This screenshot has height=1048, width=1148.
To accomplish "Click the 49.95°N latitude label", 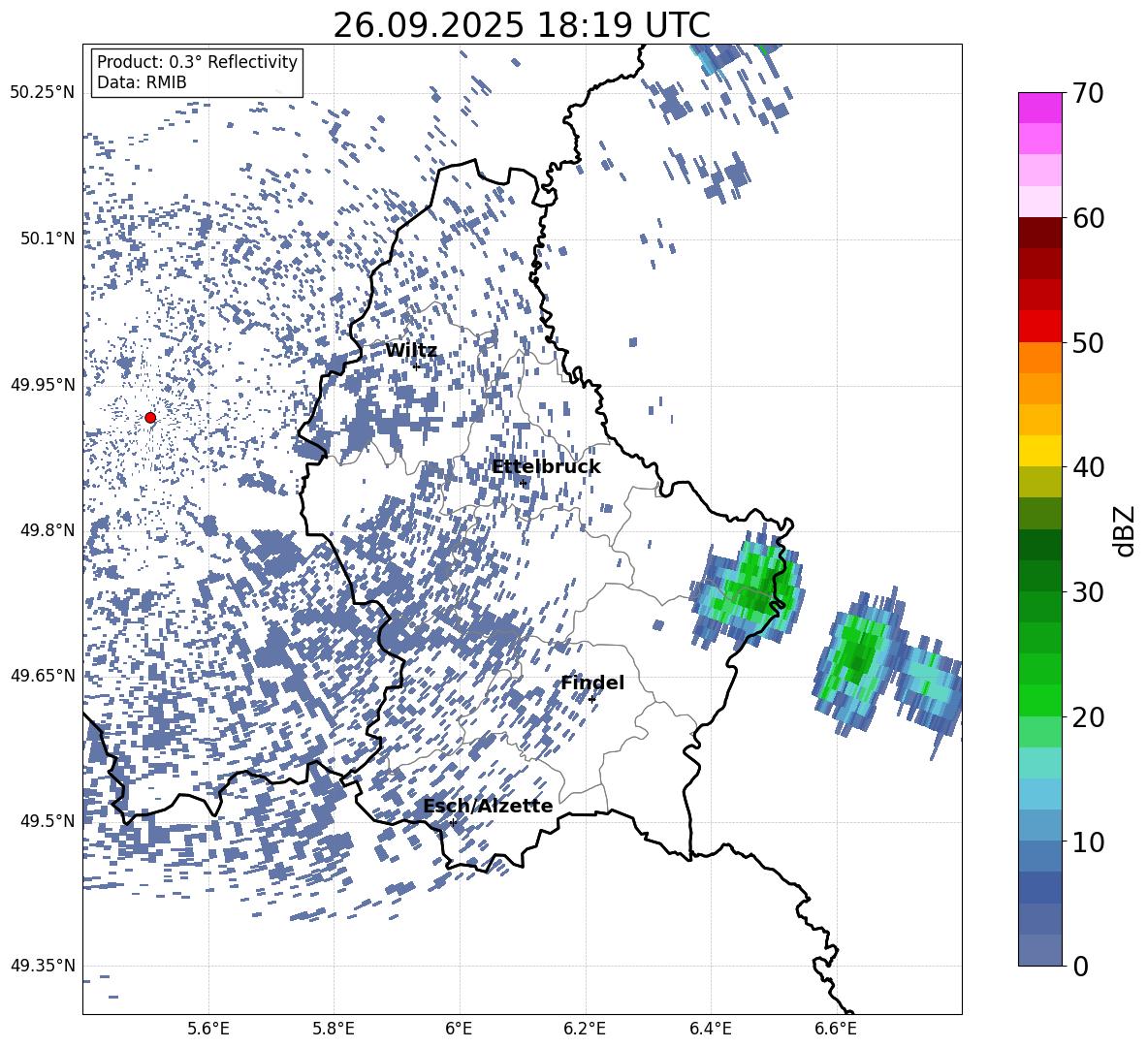I will [x=43, y=384].
